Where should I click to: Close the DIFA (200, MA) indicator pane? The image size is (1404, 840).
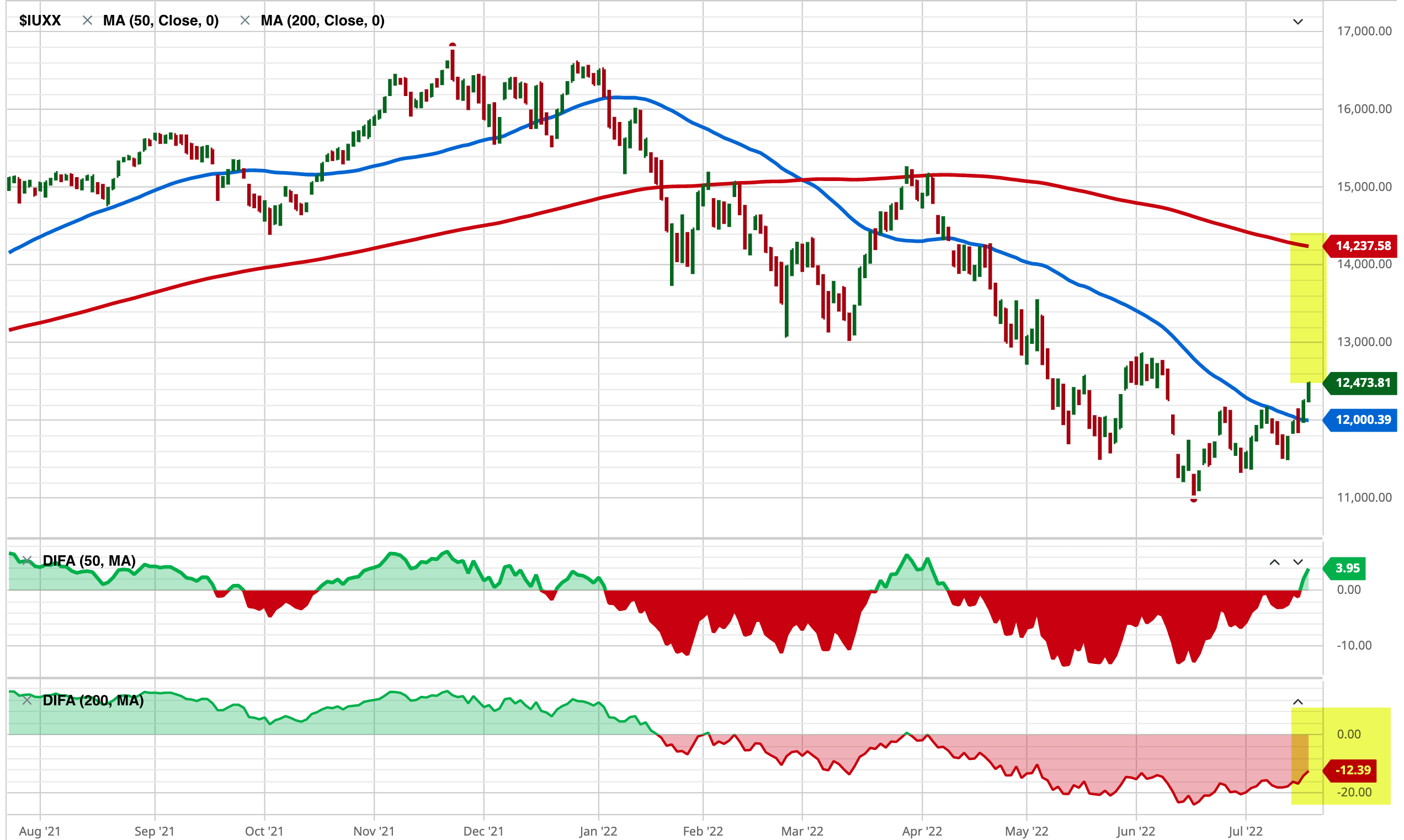pos(26,701)
